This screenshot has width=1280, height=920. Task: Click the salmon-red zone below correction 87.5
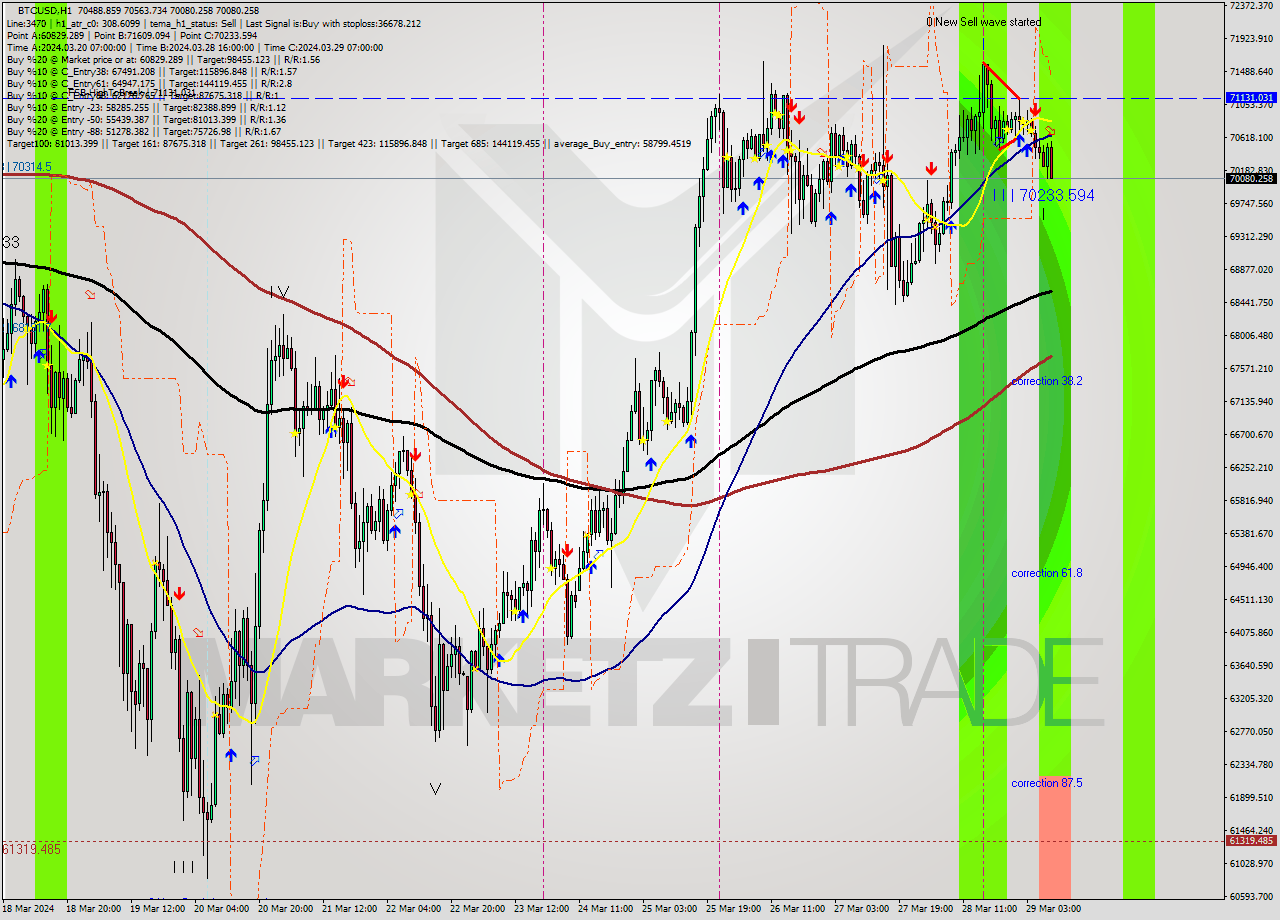tap(1055, 837)
